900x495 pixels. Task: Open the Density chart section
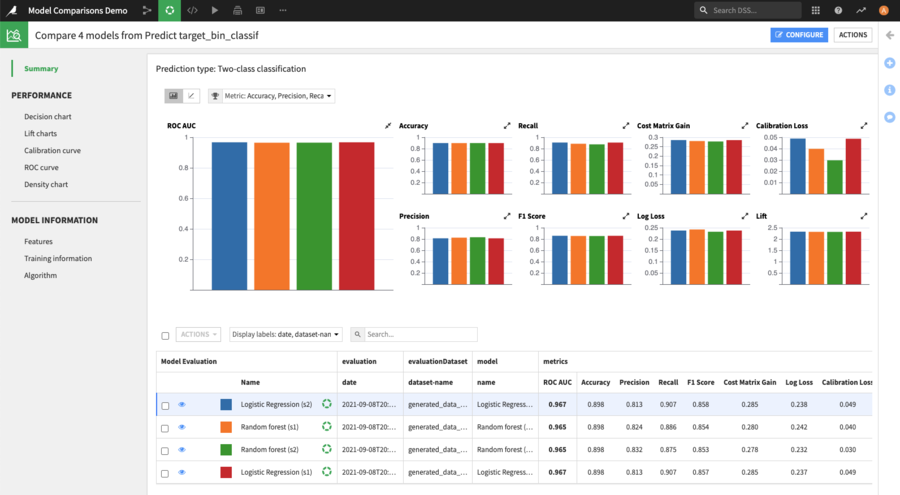pos(46,184)
